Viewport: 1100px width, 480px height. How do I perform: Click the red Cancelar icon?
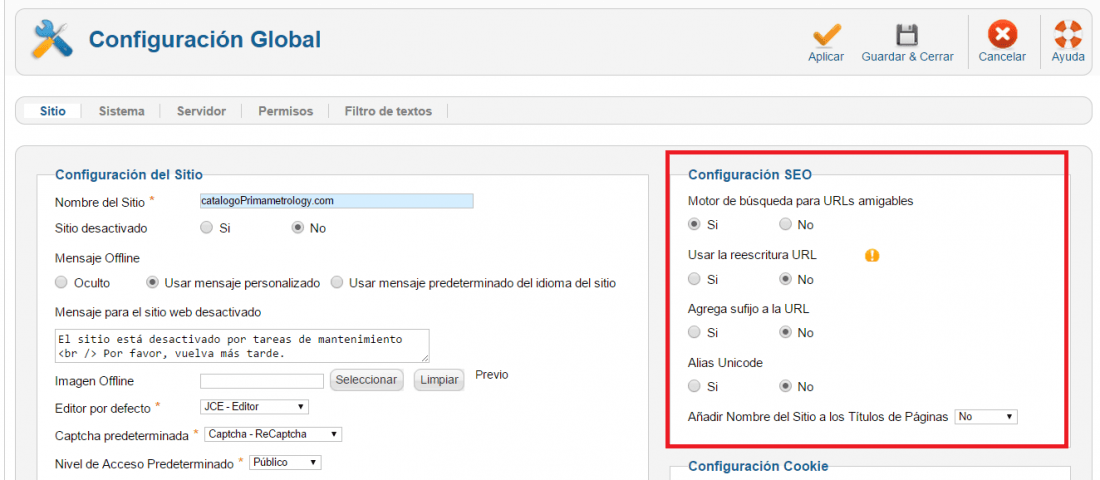coord(1002,34)
